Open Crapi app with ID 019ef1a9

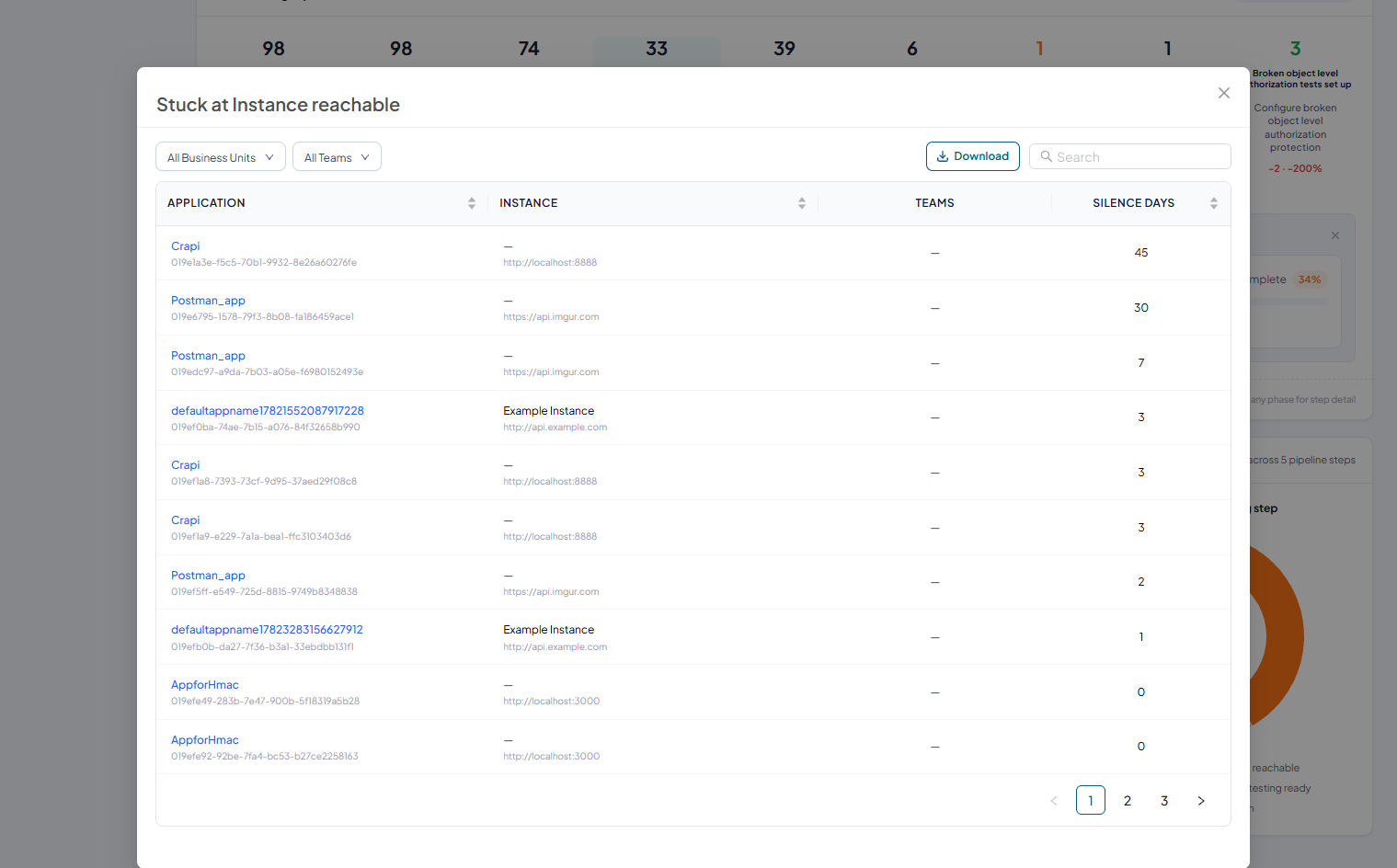click(185, 520)
